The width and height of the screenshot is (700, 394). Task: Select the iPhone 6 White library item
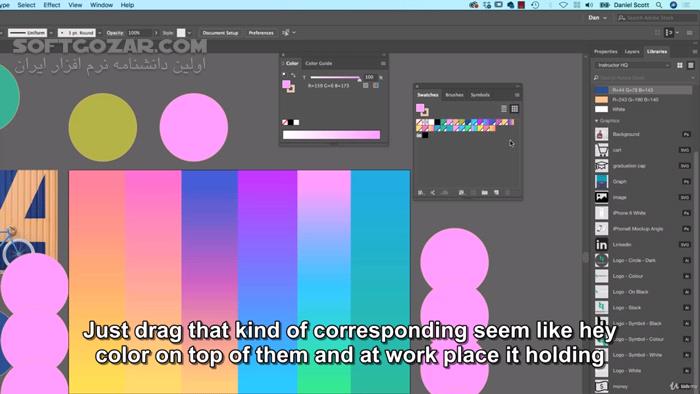coord(643,213)
